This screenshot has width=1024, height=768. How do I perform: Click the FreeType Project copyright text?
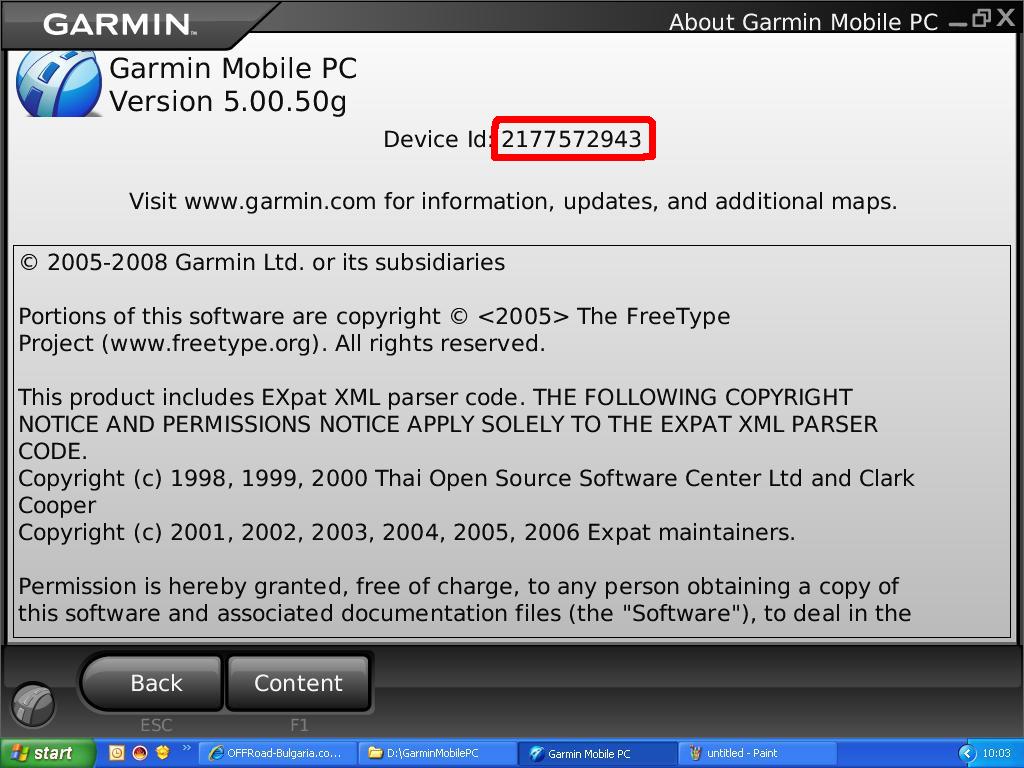click(x=374, y=330)
